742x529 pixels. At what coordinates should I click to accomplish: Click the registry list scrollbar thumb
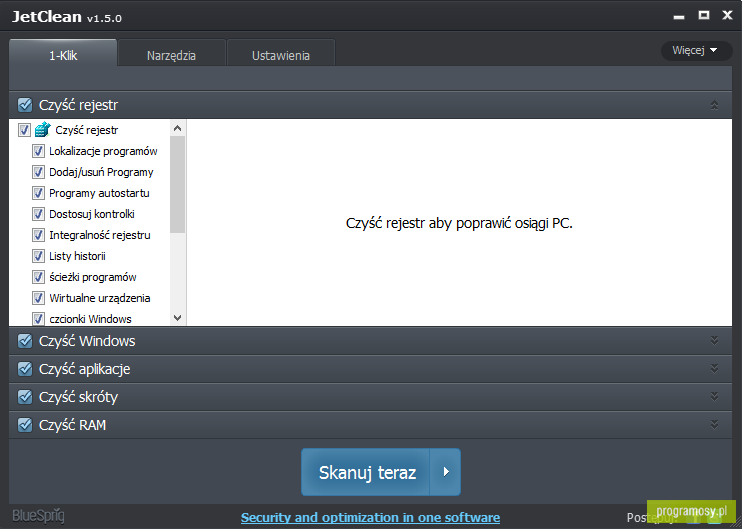(x=177, y=184)
